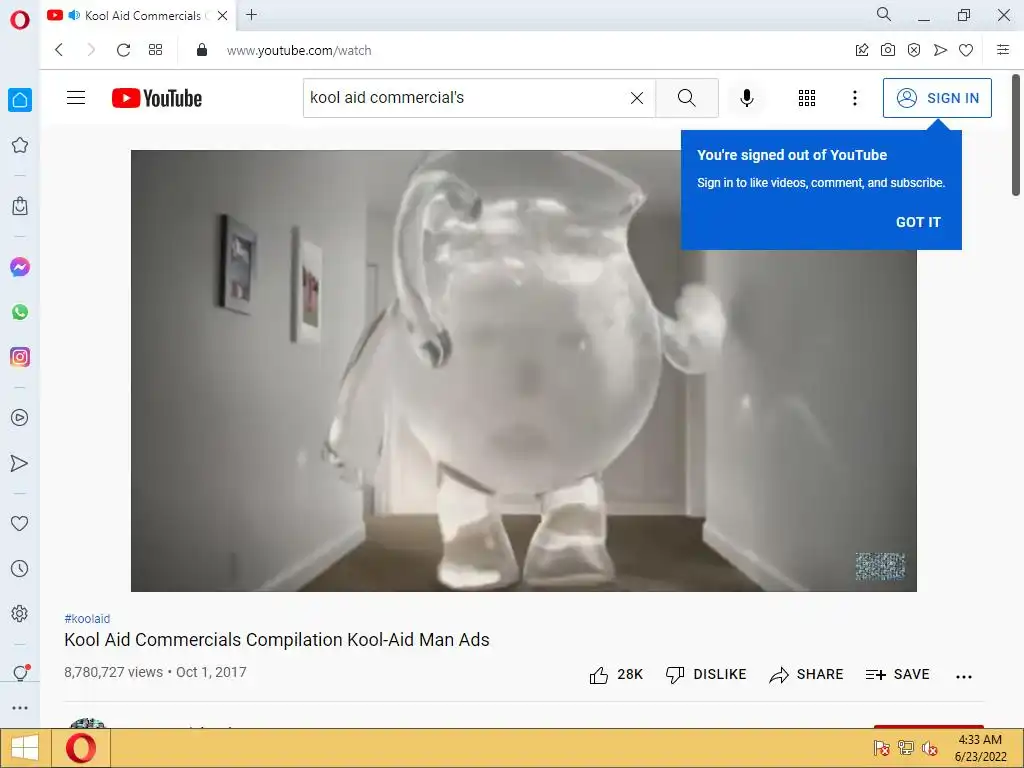This screenshot has width=1024, height=768.
Task: Open volume speaker icon in tray
Action: click(x=930, y=748)
